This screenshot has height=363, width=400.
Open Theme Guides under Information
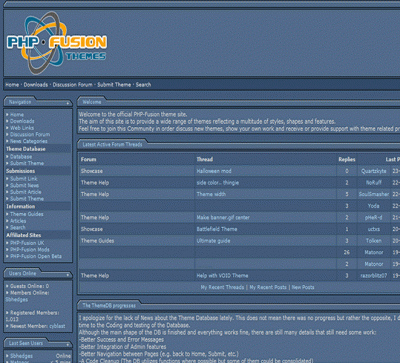(27, 214)
